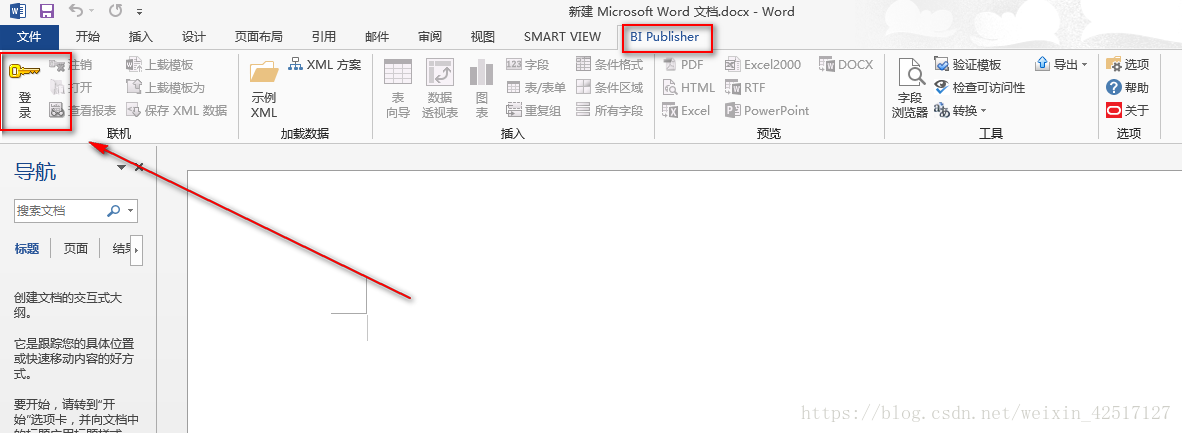The image size is (1182, 433).
Task: Open the undo history dropdown arrow
Action: pyautogui.click(x=91, y=11)
